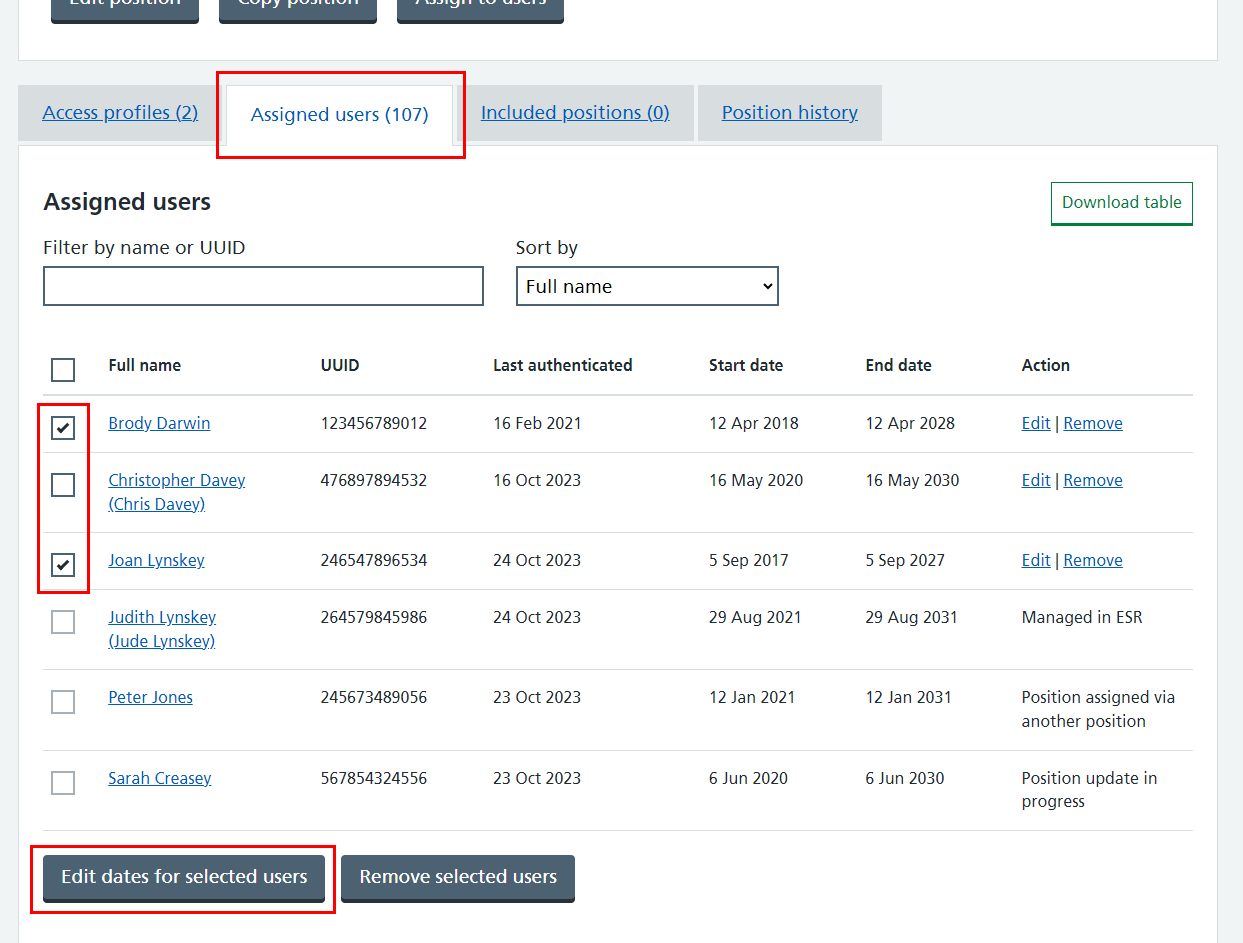Viewport: 1243px width, 943px height.
Task: Click the Full name column header
Action: [145, 365]
